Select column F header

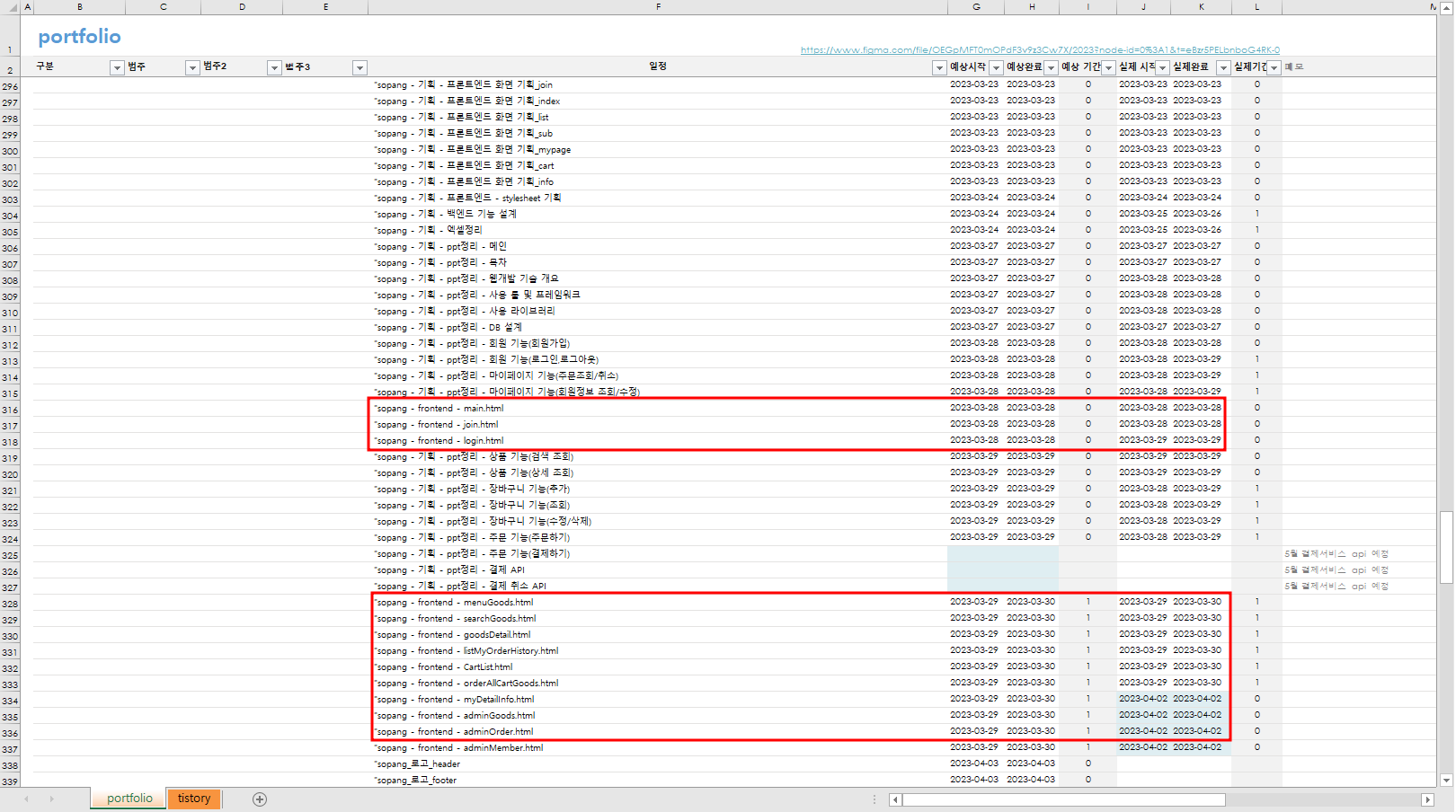point(658,7)
